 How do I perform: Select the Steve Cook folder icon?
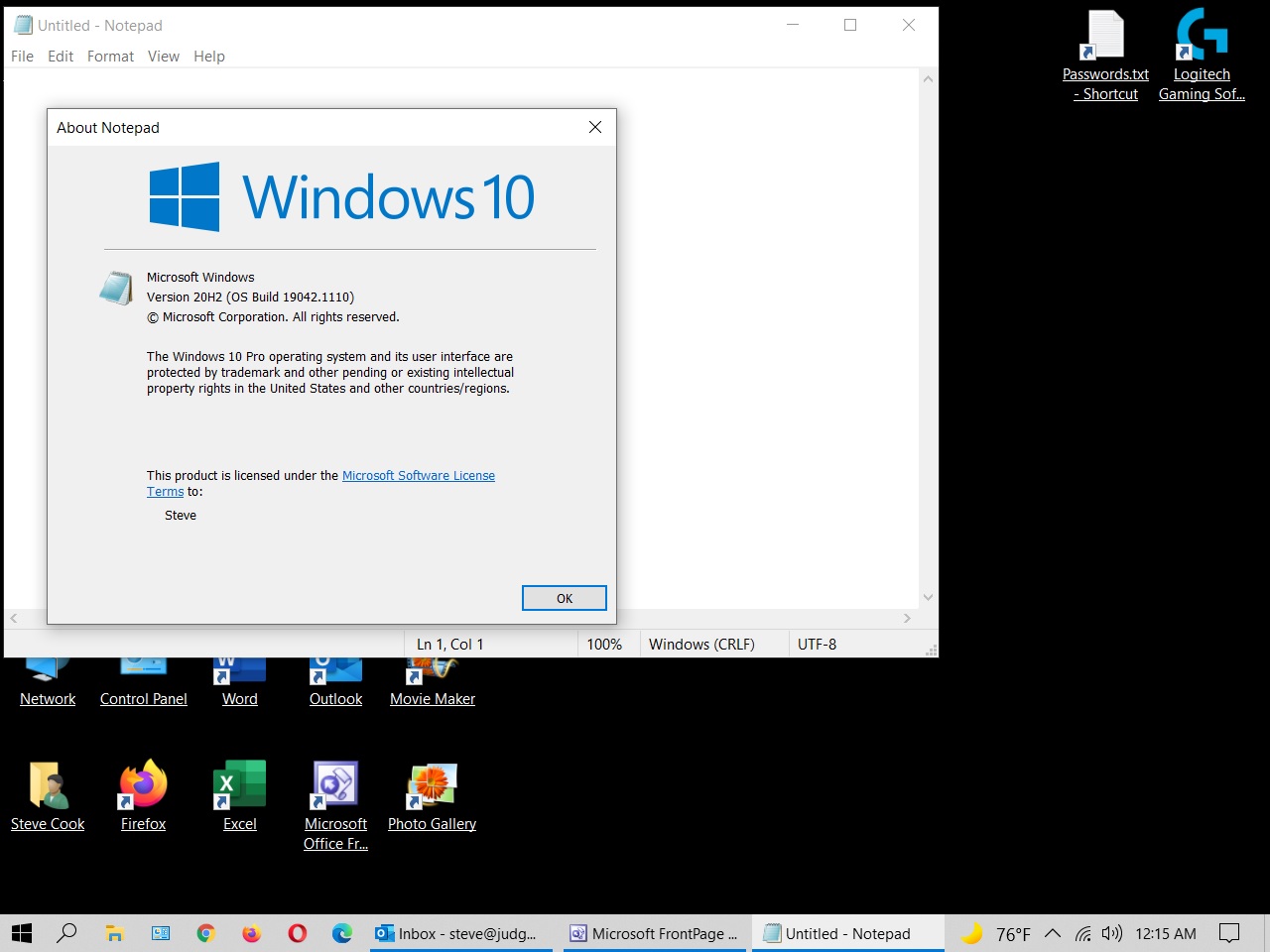point(48,785)
